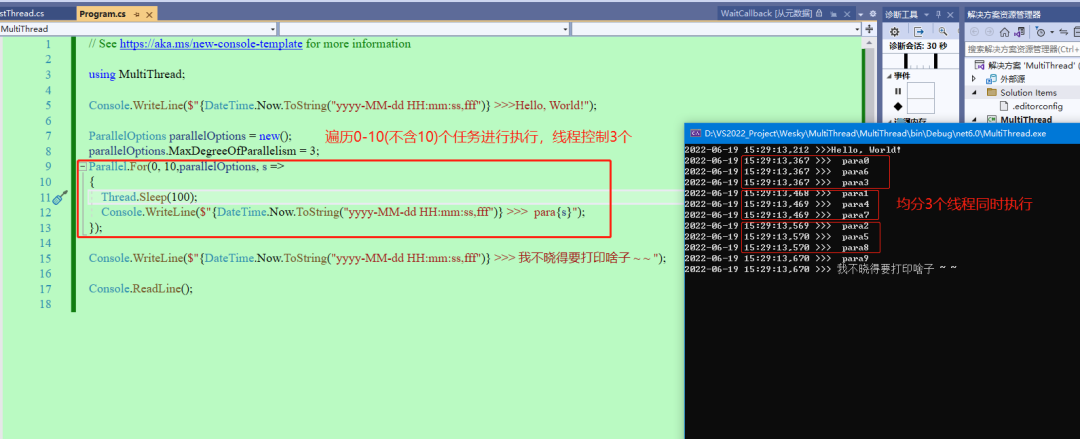Open the middle type navigation dropdown
The height and width of the screenshot is (439, 1080).
click(425, 29)
